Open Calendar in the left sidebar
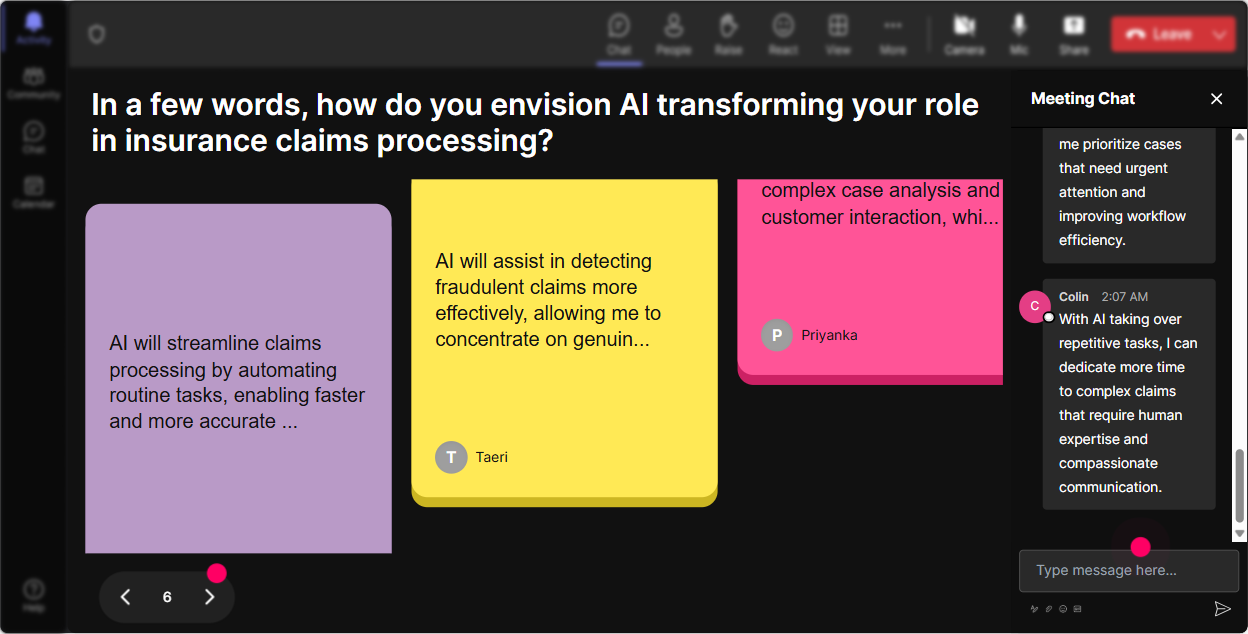 coord(34,191)
